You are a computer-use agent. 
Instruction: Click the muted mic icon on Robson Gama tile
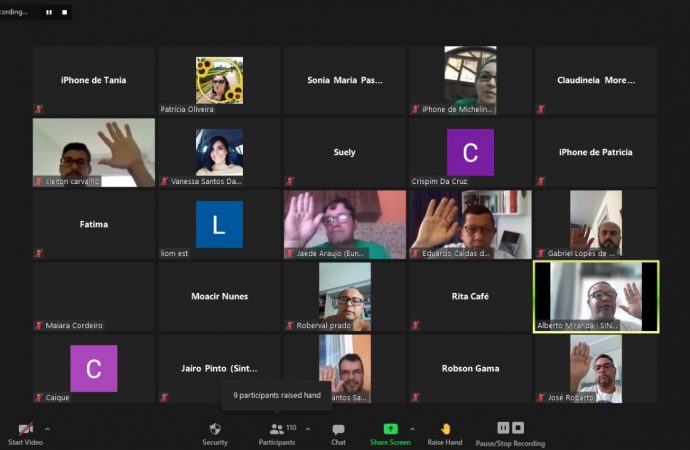pyautogui.click(x=415, y=397)
